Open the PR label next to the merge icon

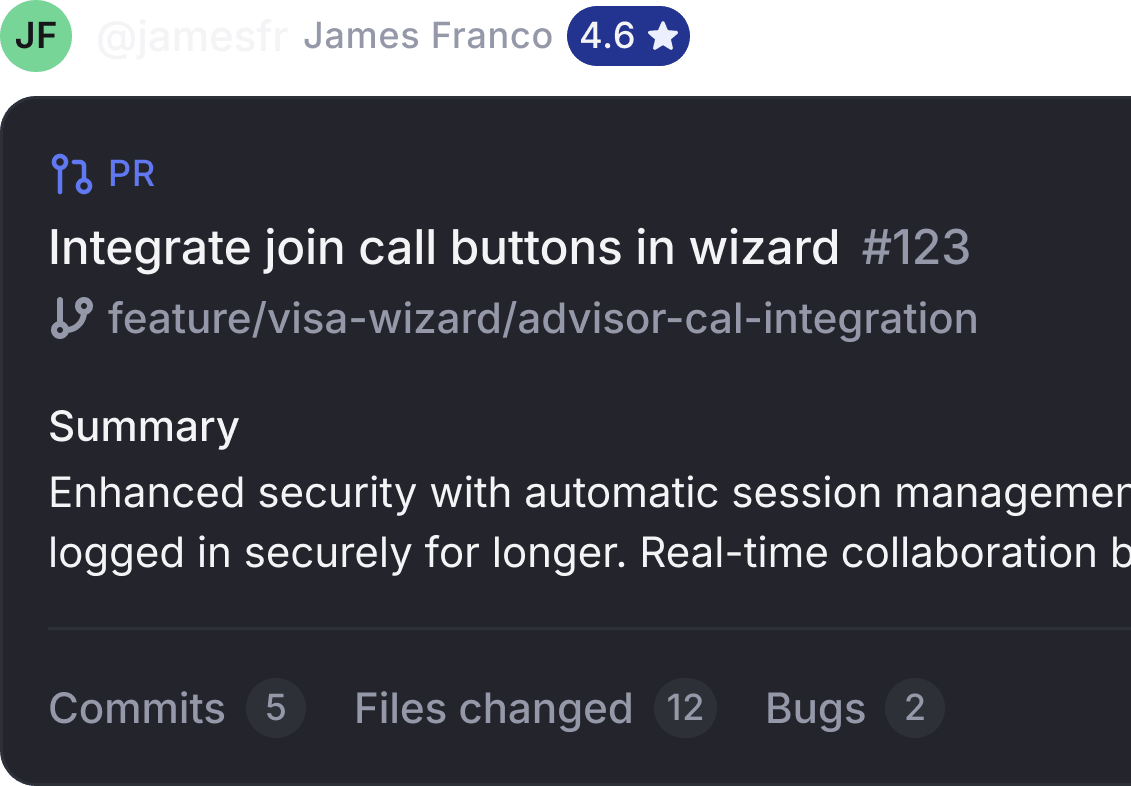click(x=133, y=173)
